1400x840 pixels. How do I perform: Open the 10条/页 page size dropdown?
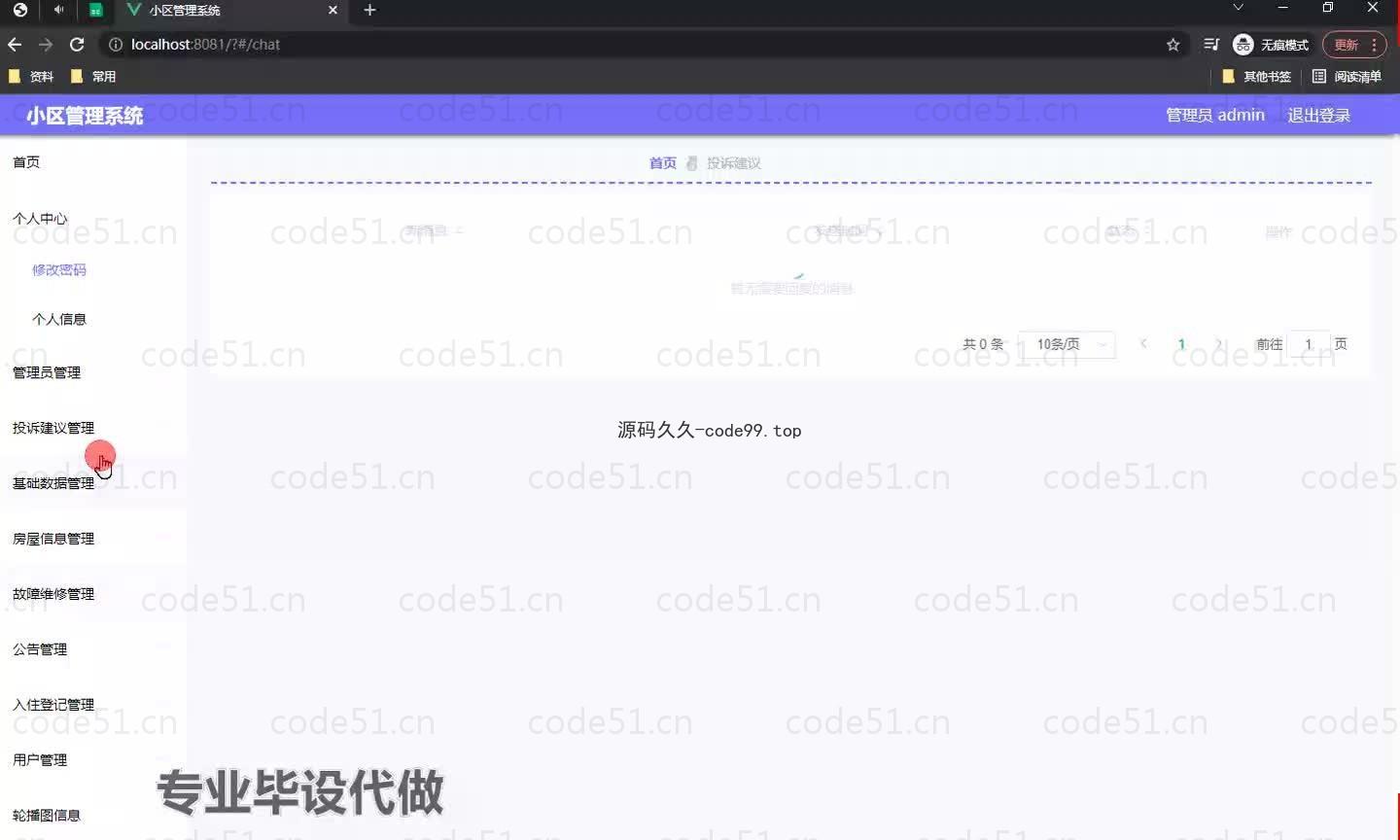pyautogui.click(x=1067, y=344)
